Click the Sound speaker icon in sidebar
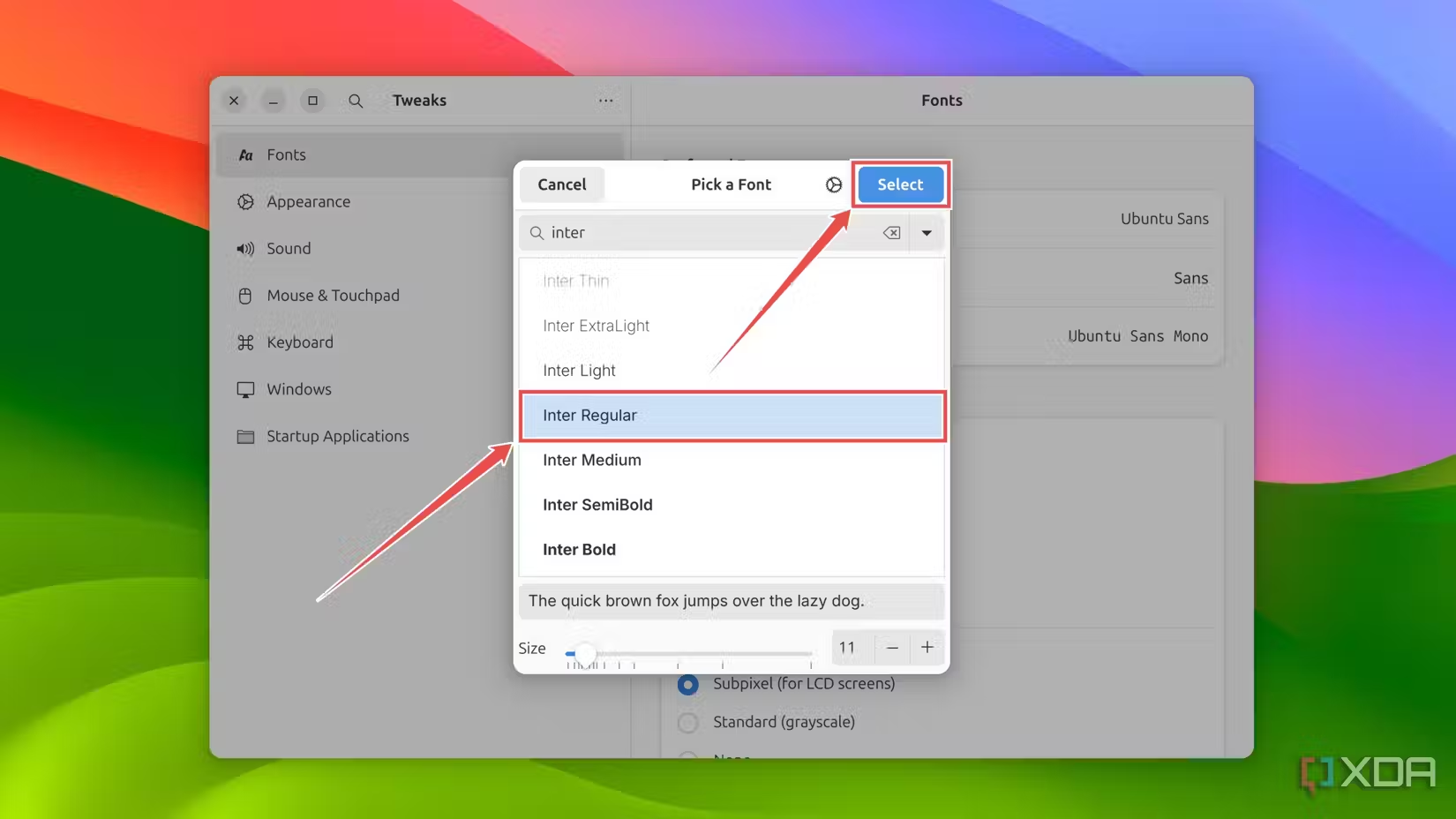1456x819 pixels. [245, 249]
